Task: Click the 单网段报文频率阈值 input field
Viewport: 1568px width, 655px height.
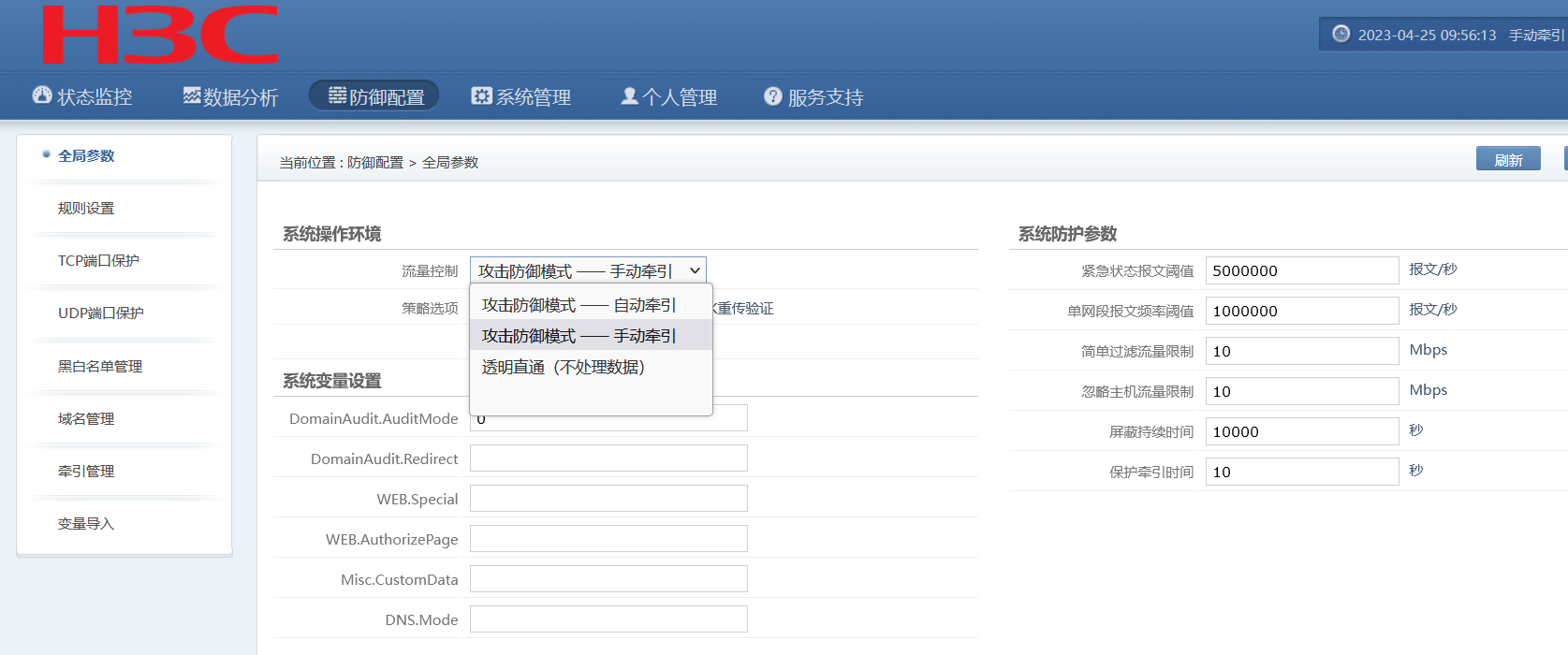Action: pyautogui.click(x=1302, y=311)
